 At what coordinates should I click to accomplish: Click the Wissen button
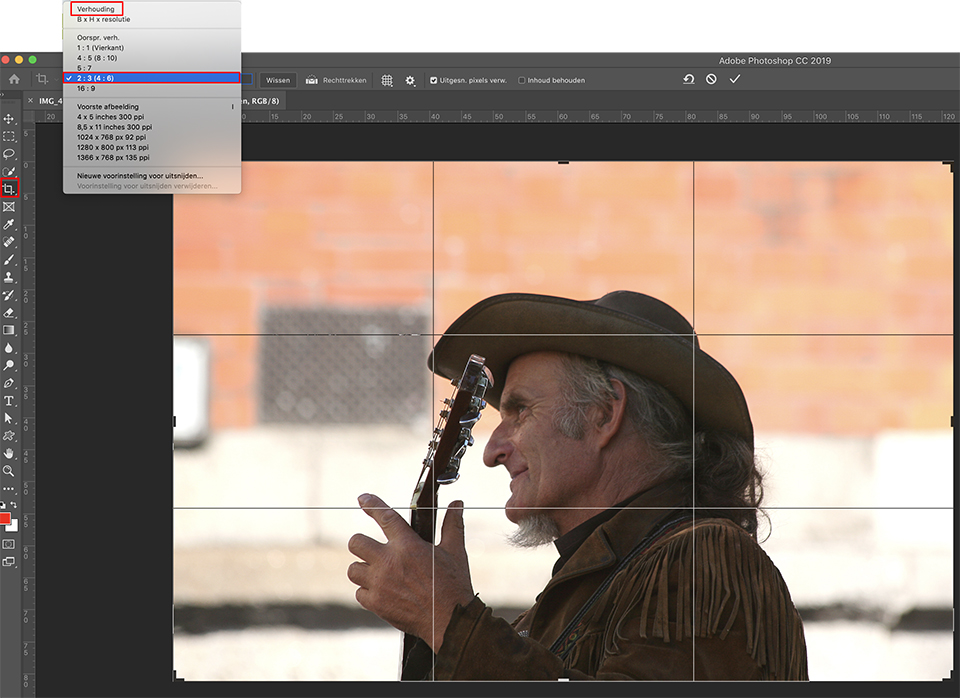click(x=277, y=80)
